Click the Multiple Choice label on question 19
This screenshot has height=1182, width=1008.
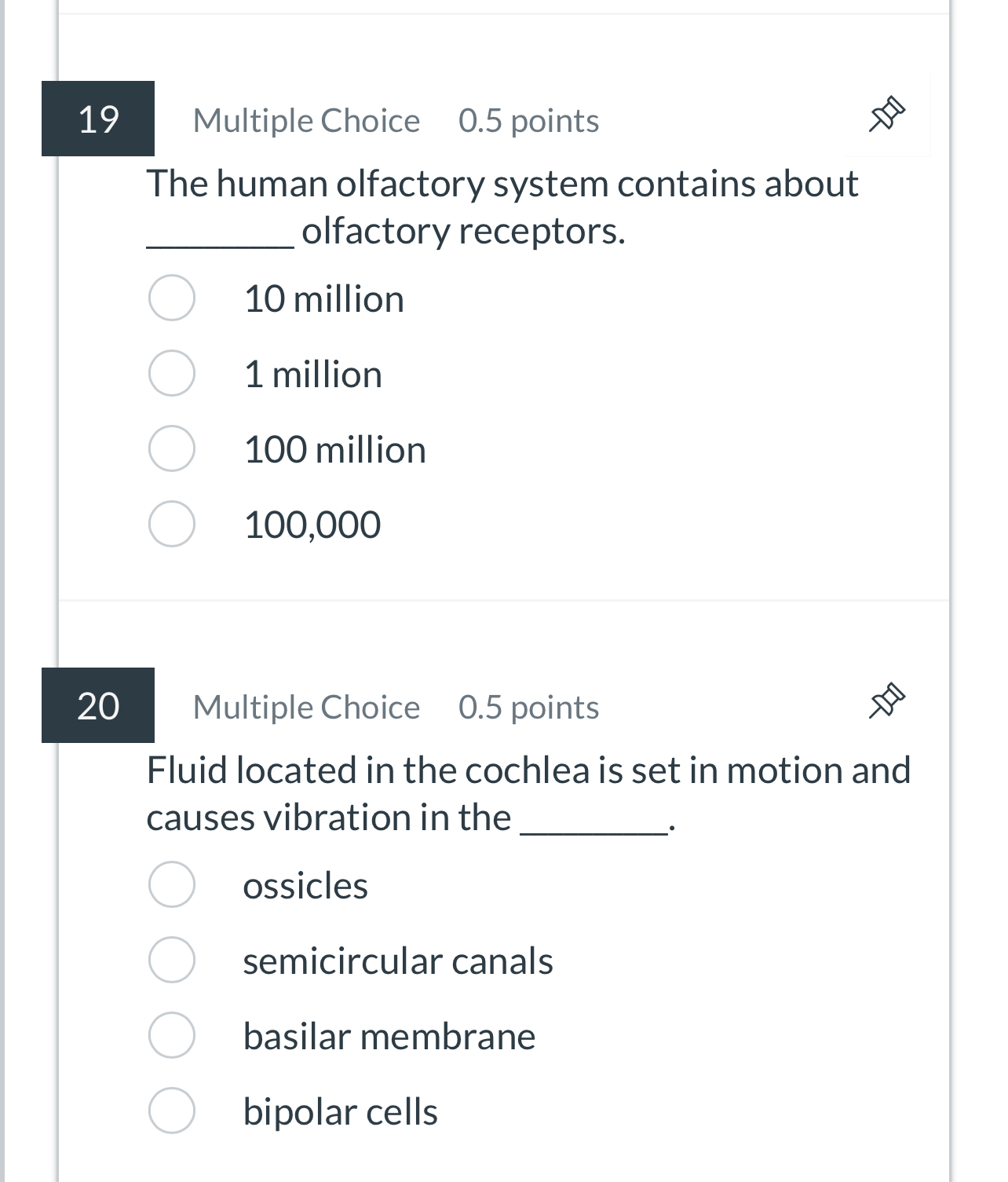click(307, 120)
